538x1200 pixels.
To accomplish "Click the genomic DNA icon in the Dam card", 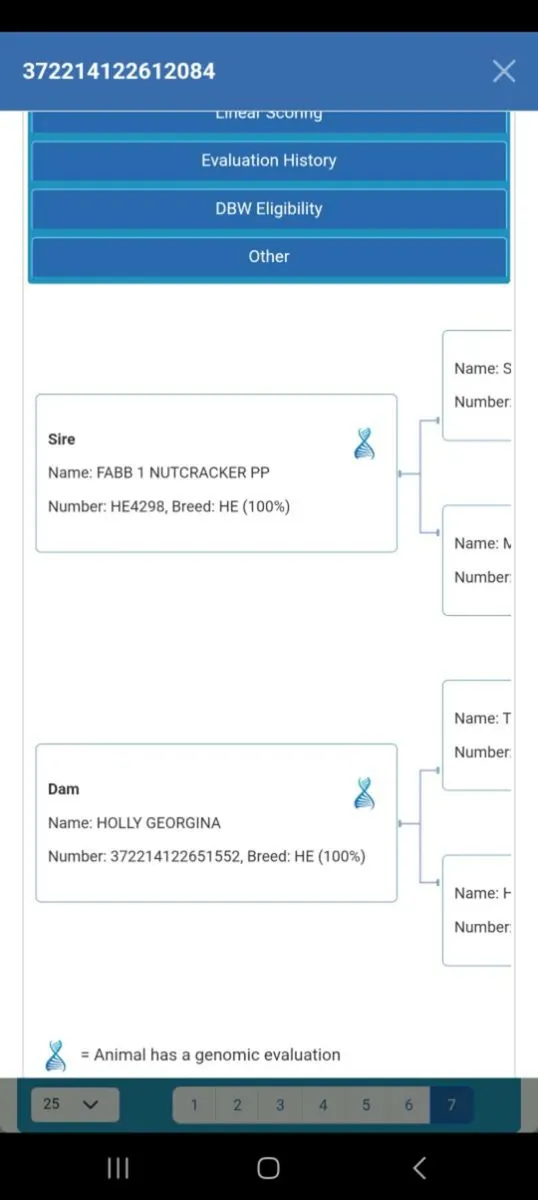I will 365,793.
